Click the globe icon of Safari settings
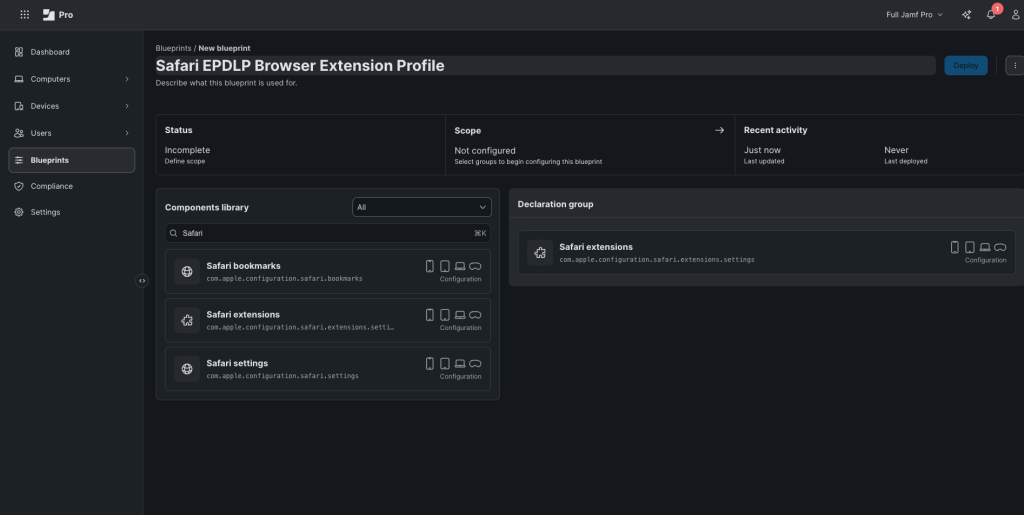The image size is (1024, 515). pyautogui.click(x=187, y=369)
